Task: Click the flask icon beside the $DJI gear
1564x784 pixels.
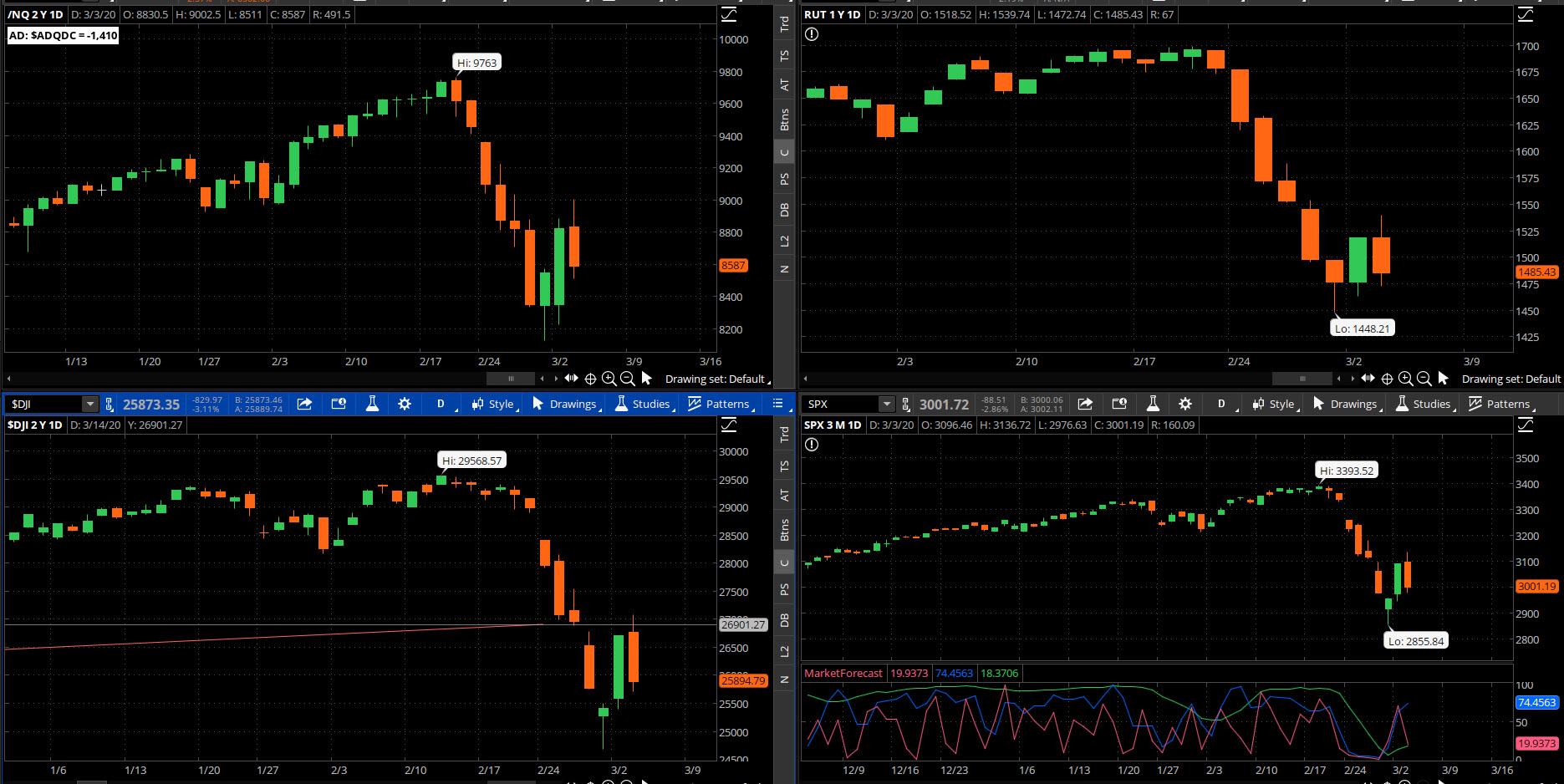Action: [372, 404]
